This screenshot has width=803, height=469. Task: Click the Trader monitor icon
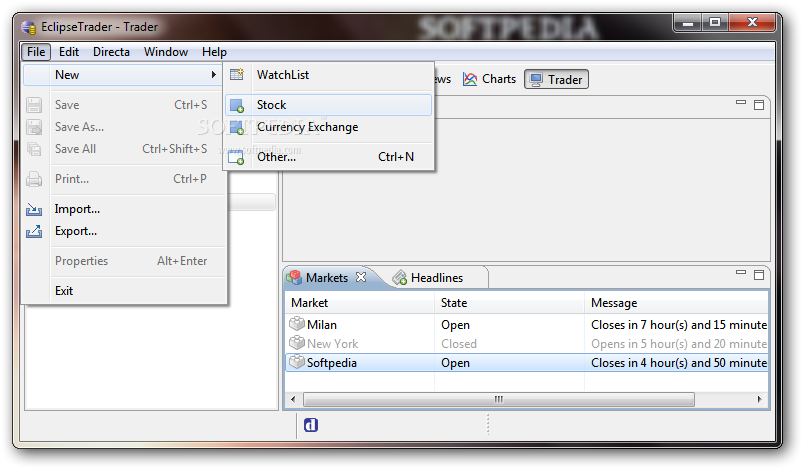pos(536,80)
